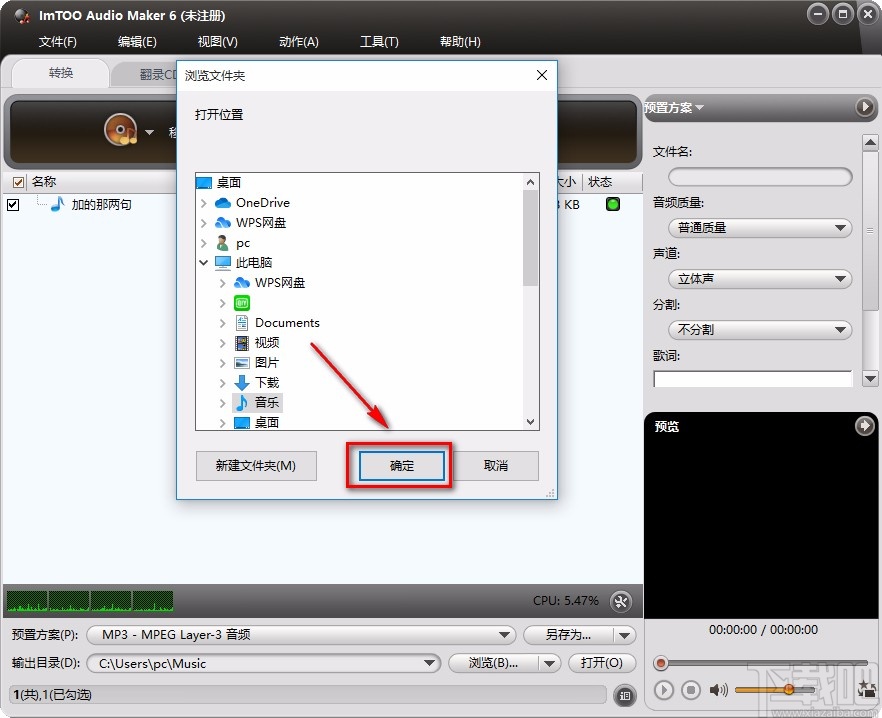Viewport: 882px width, 718px height.
Task: Click the Play button in preview panel
Action: pos(663,690)
